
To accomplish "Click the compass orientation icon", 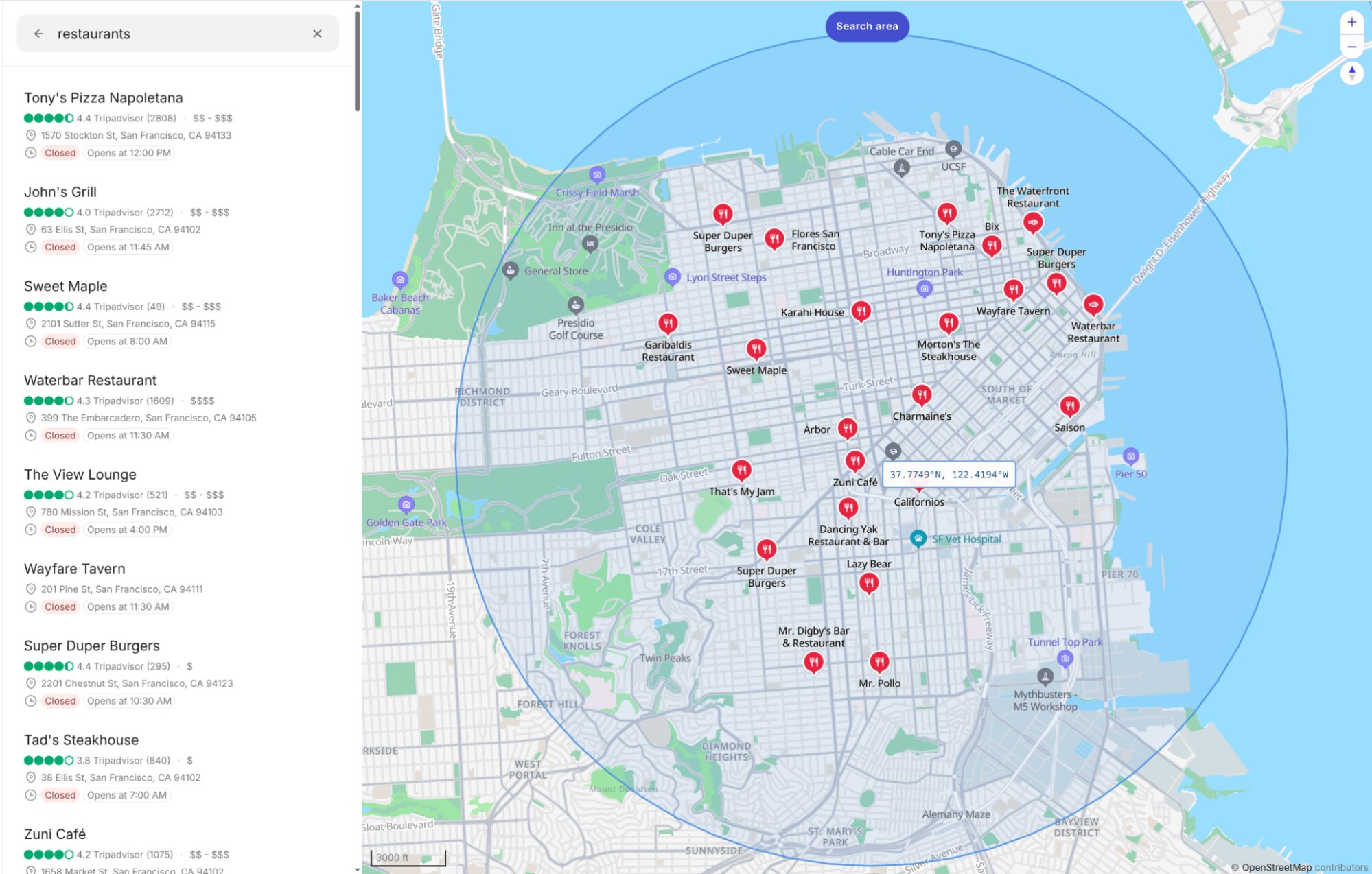I will pos(1351,72).
